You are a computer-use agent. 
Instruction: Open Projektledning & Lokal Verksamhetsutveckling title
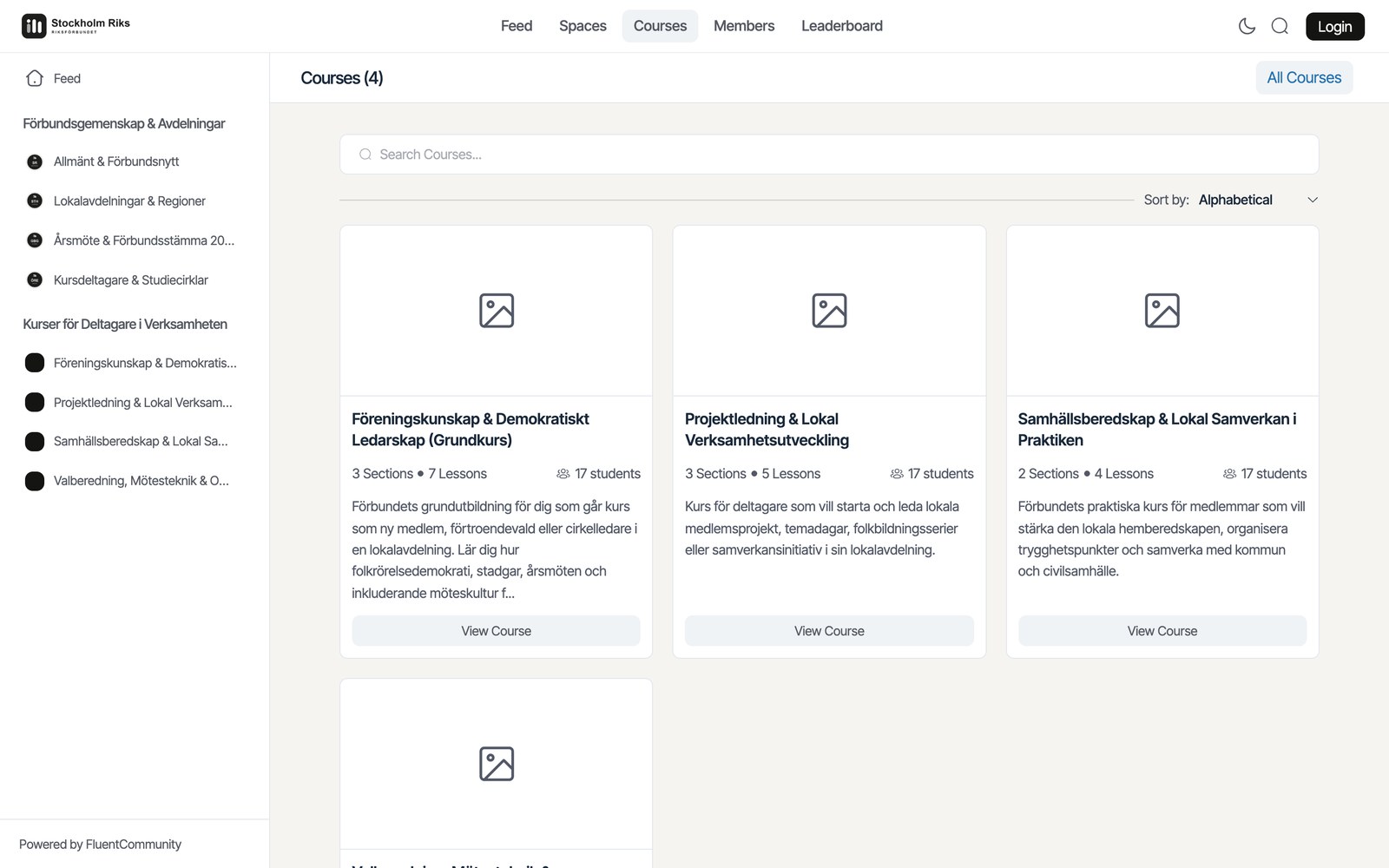[x=767, y=430]
